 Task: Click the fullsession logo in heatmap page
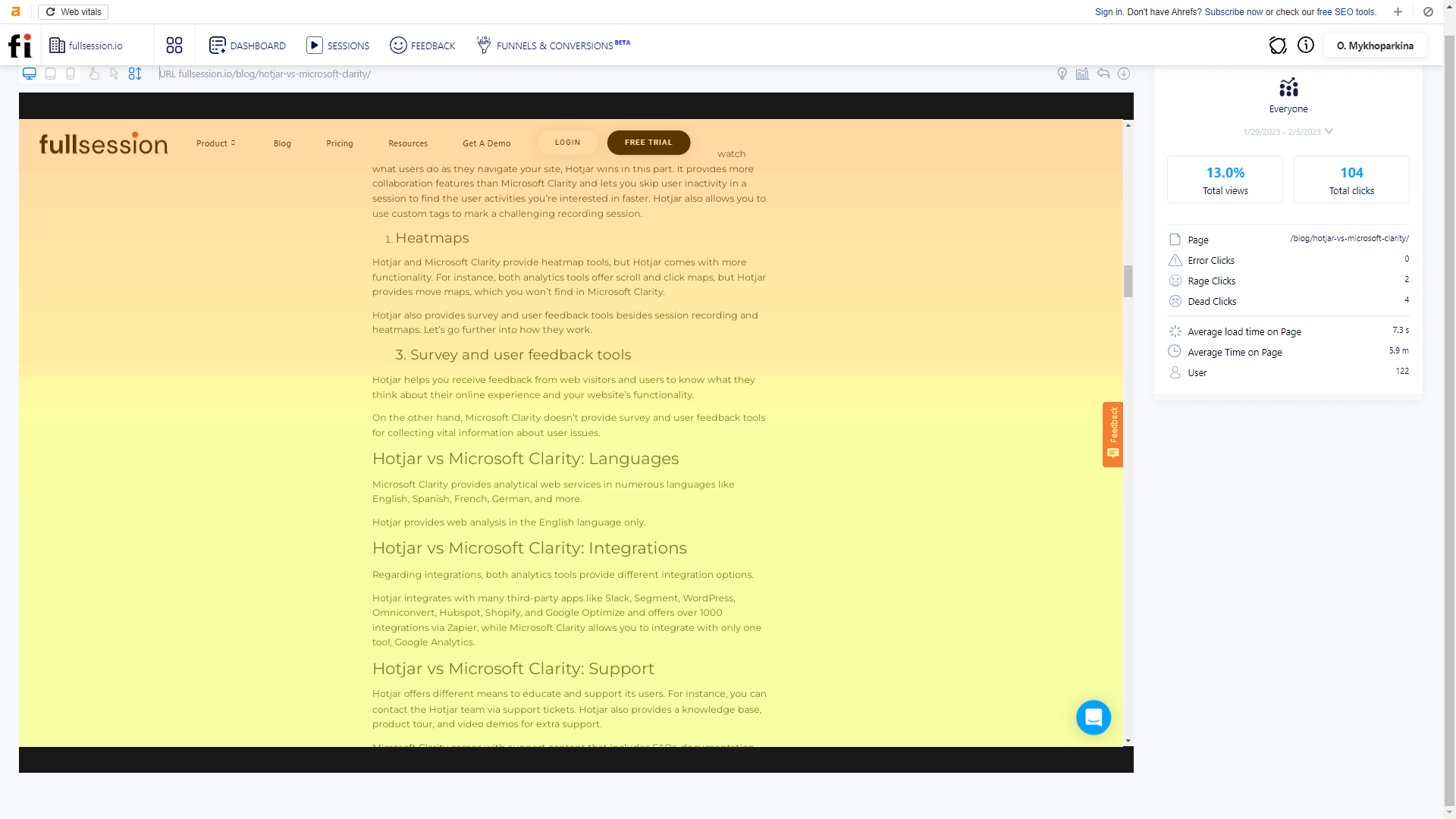point(103,143)
